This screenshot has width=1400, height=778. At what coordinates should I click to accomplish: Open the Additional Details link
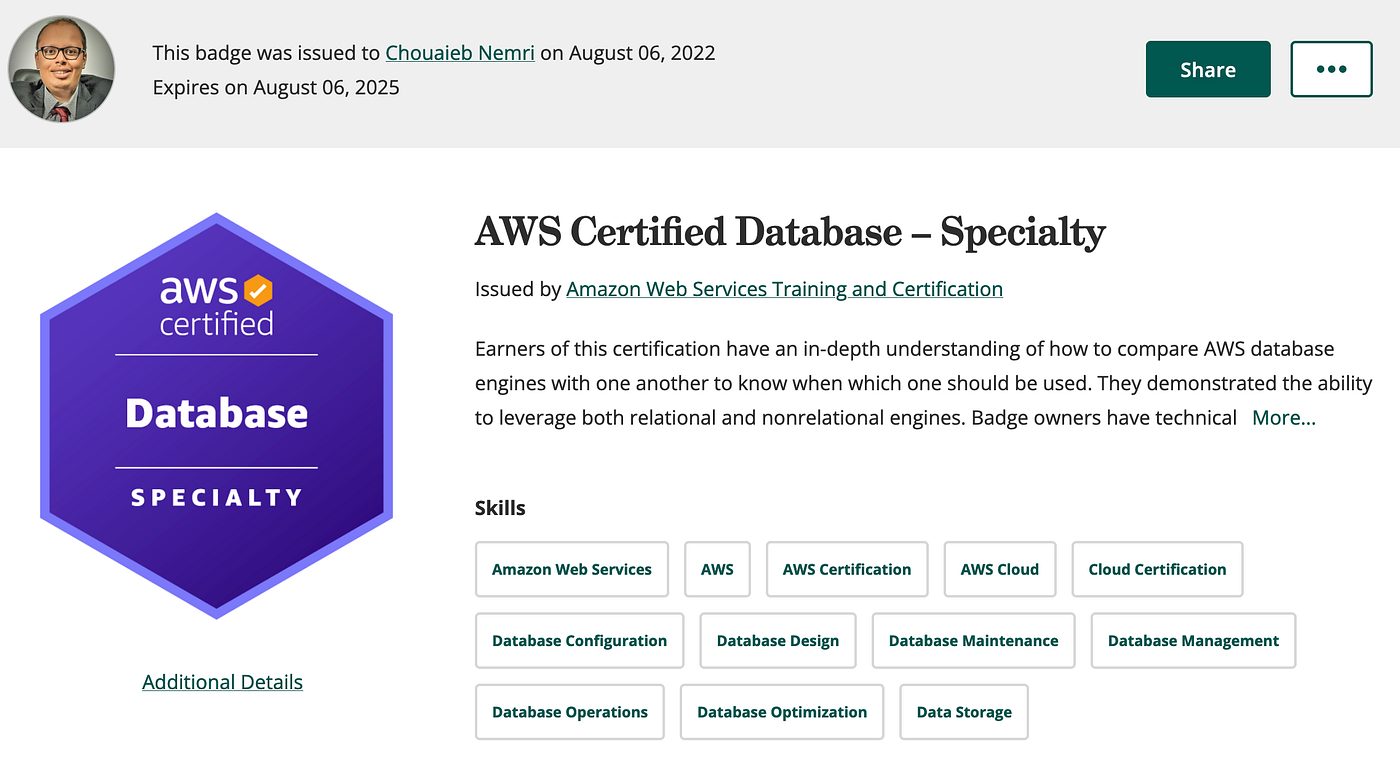pyautogui.click(x=222, y=682)
